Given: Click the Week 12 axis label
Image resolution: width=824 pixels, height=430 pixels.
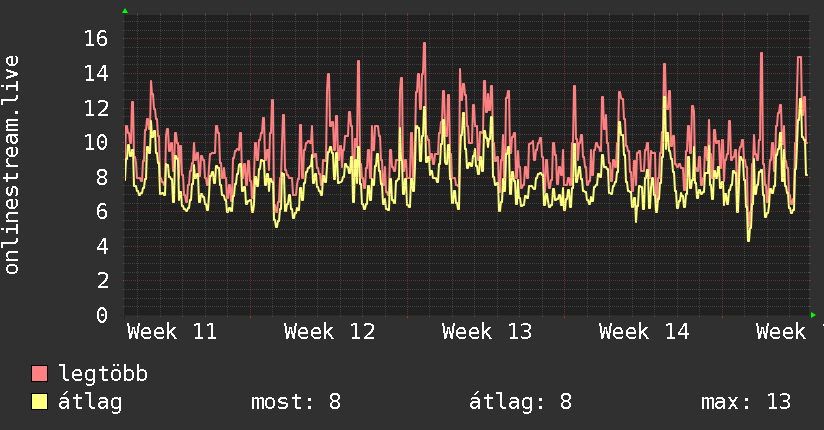Looking at the screenshot, I should point(329,332).
